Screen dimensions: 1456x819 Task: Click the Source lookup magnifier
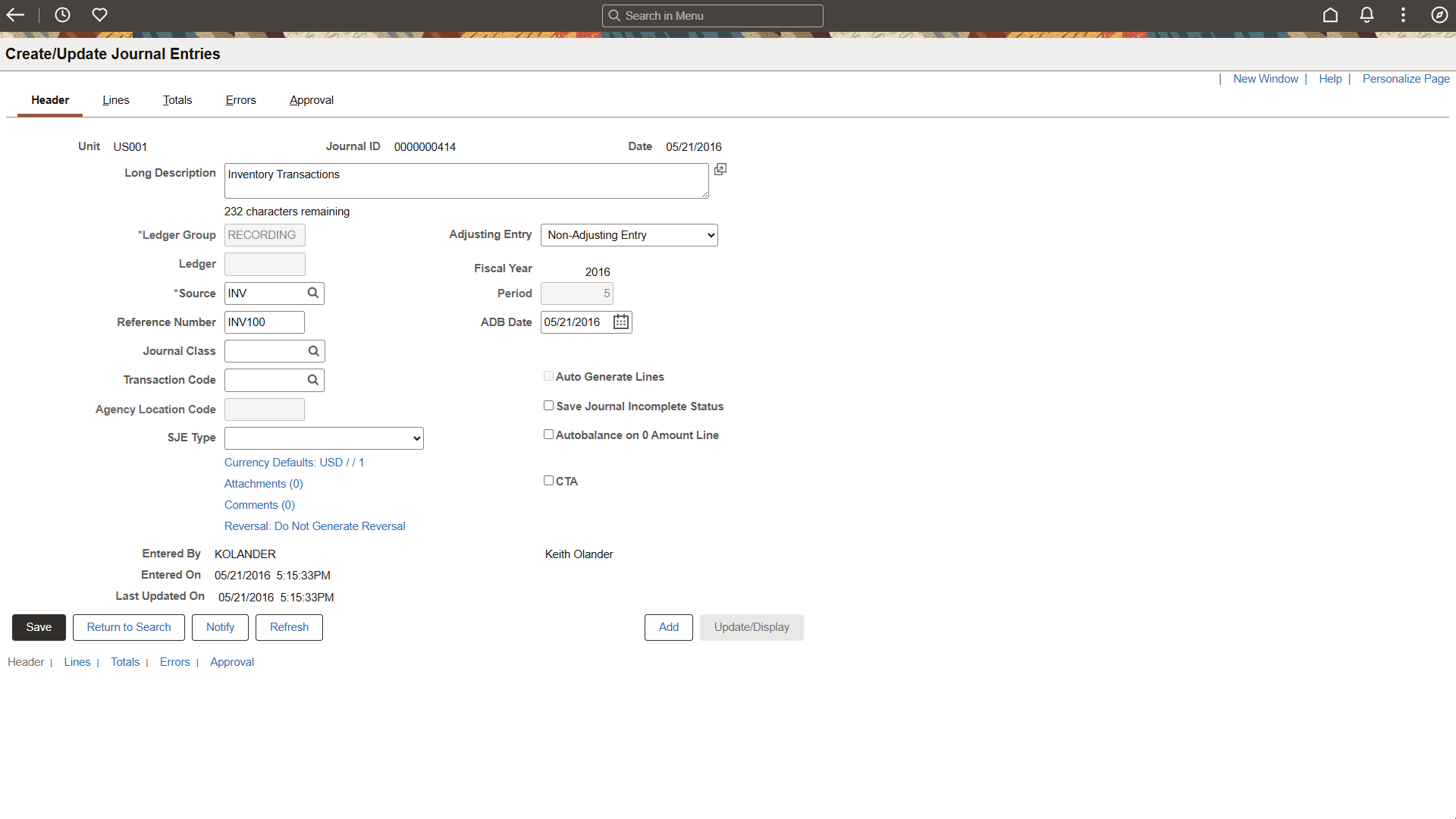coord(313,293)
